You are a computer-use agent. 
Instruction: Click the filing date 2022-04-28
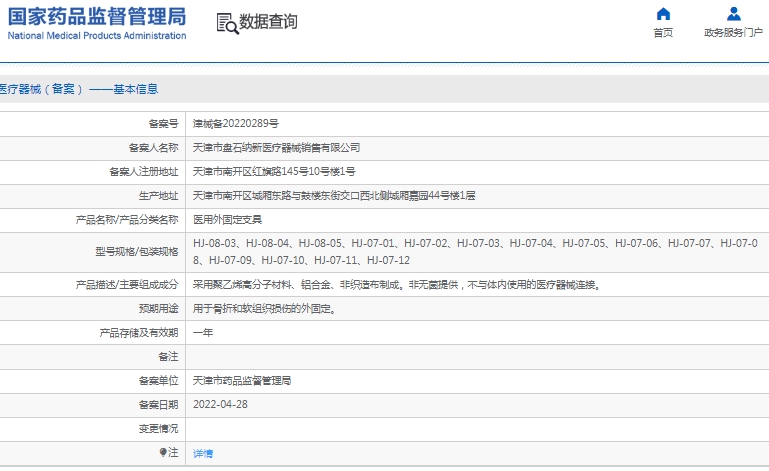(x=220, y=404)
